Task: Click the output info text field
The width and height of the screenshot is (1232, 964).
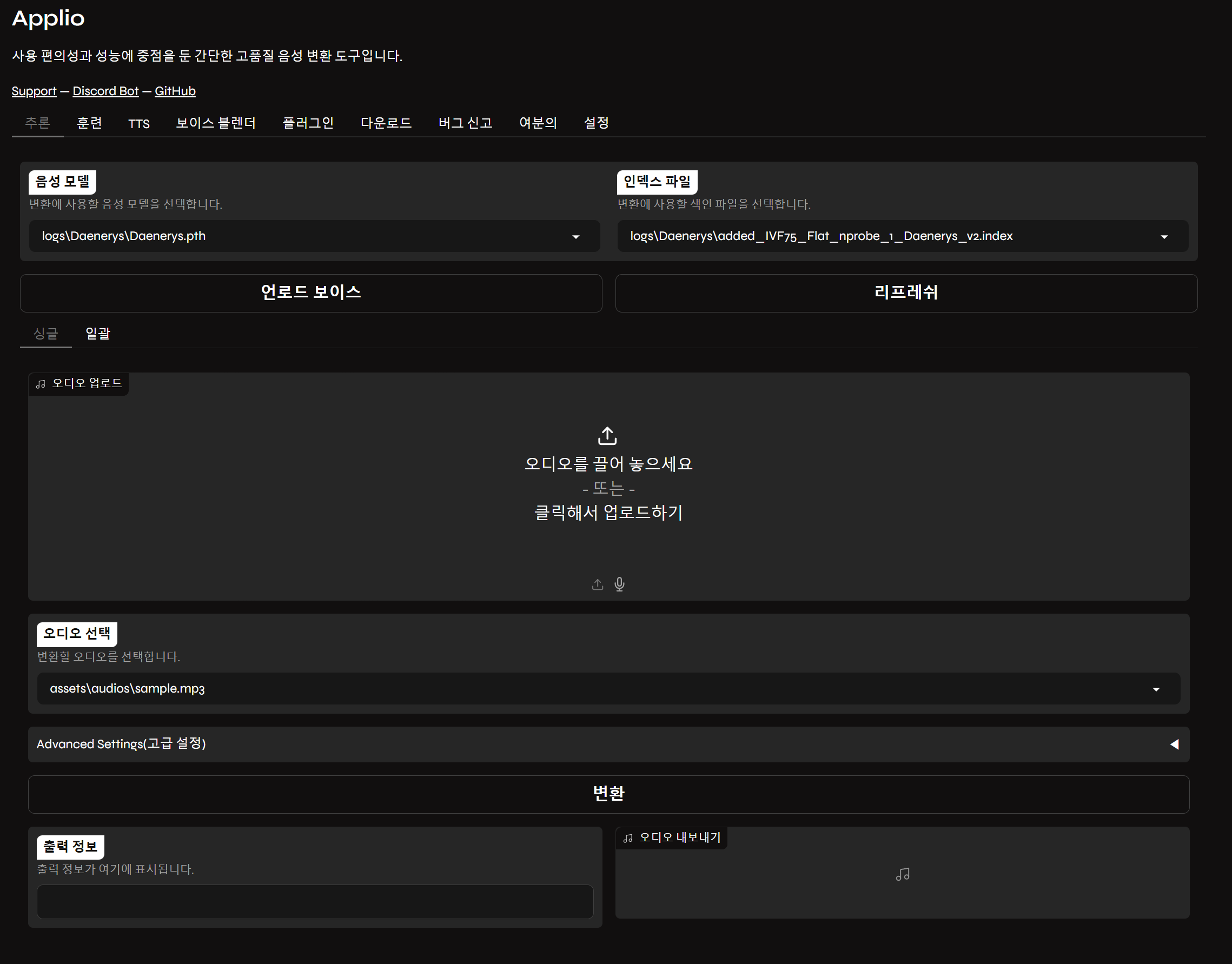Action: [x=315, y=901]
